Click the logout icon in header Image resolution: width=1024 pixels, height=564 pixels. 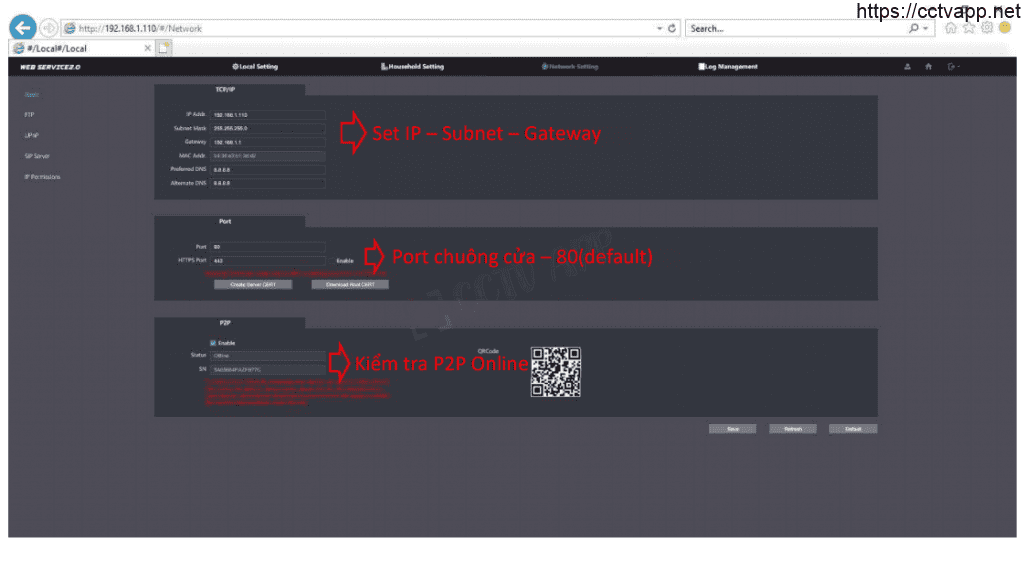(952, 67)
